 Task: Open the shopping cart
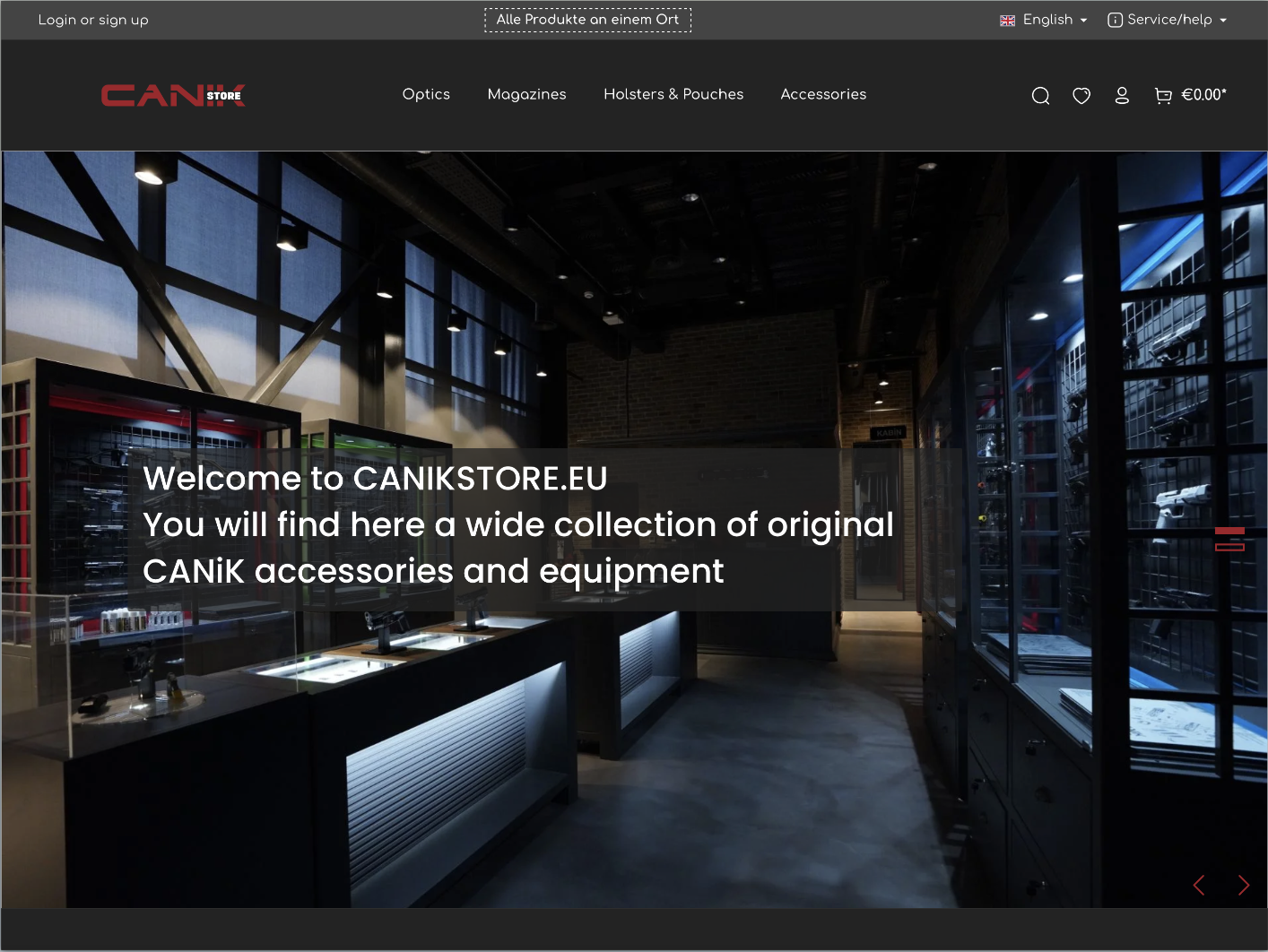pyautogui.click(x=1164, y=95)
